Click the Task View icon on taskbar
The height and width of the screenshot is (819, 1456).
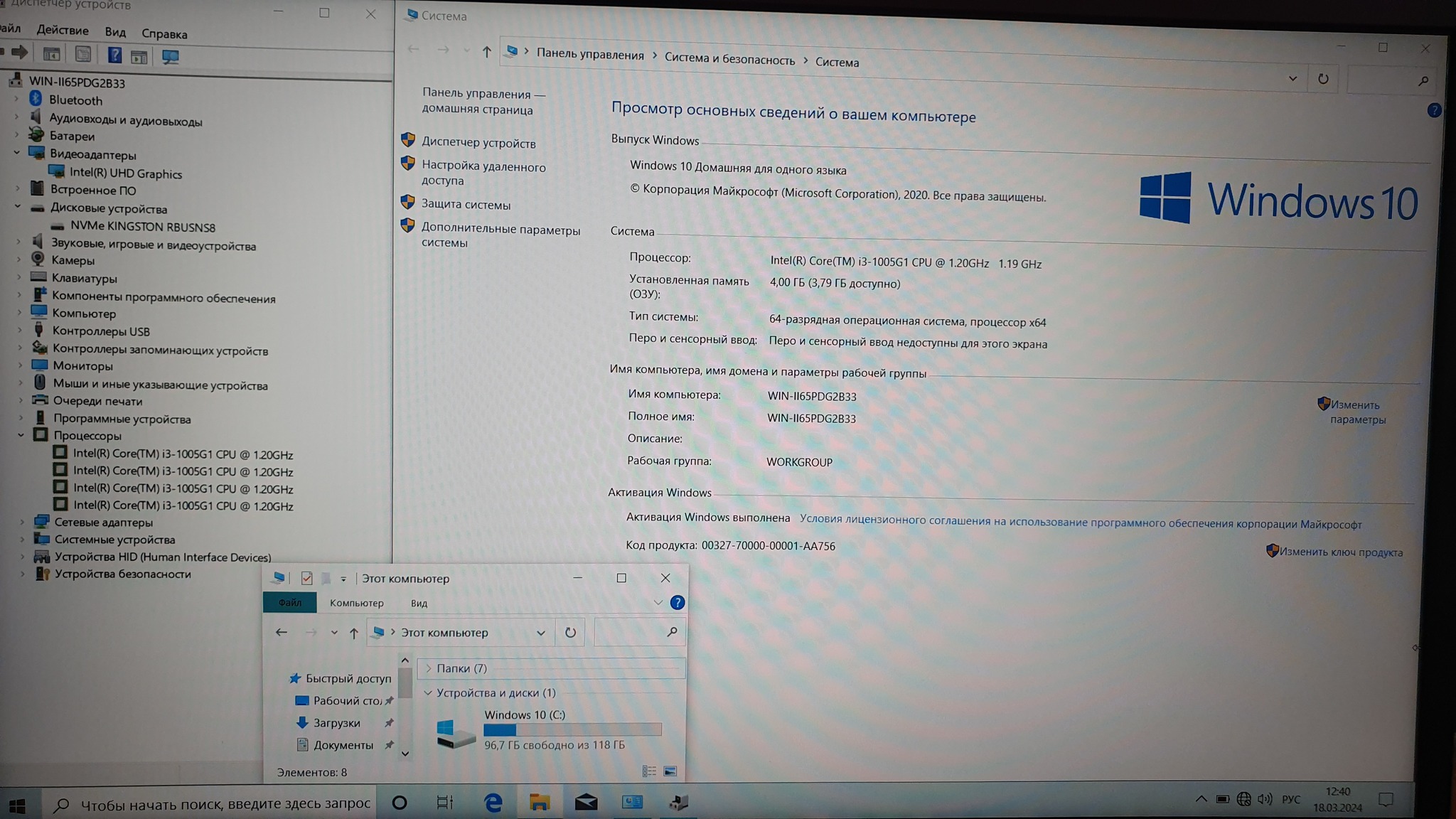(x=445, y=803)
